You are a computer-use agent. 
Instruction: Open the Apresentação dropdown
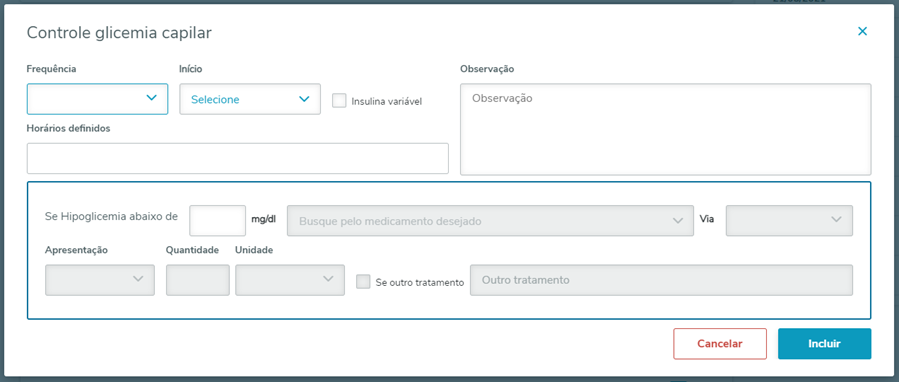point(100,280)
